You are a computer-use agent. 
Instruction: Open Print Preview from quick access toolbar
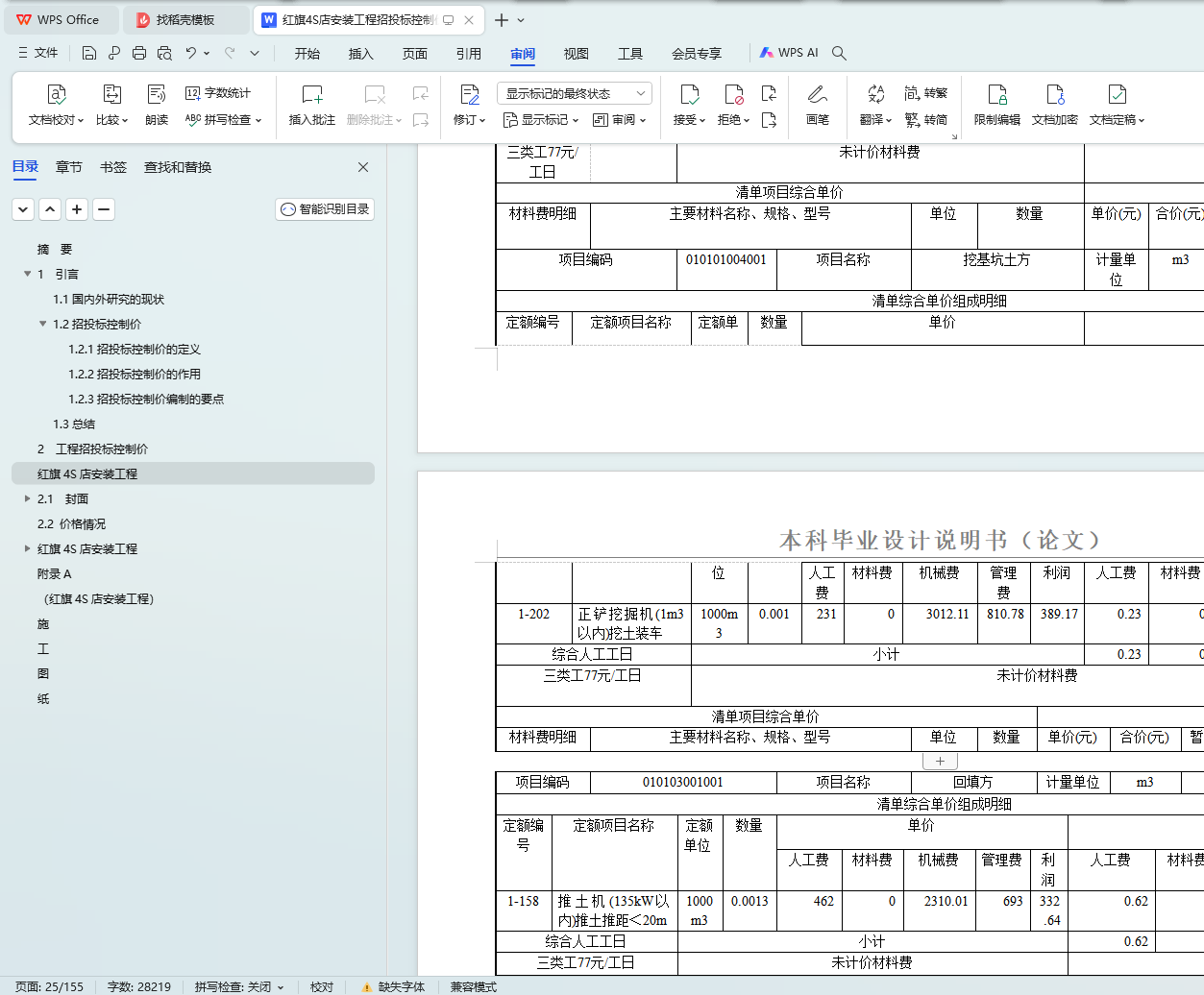[x=164, y=53]
